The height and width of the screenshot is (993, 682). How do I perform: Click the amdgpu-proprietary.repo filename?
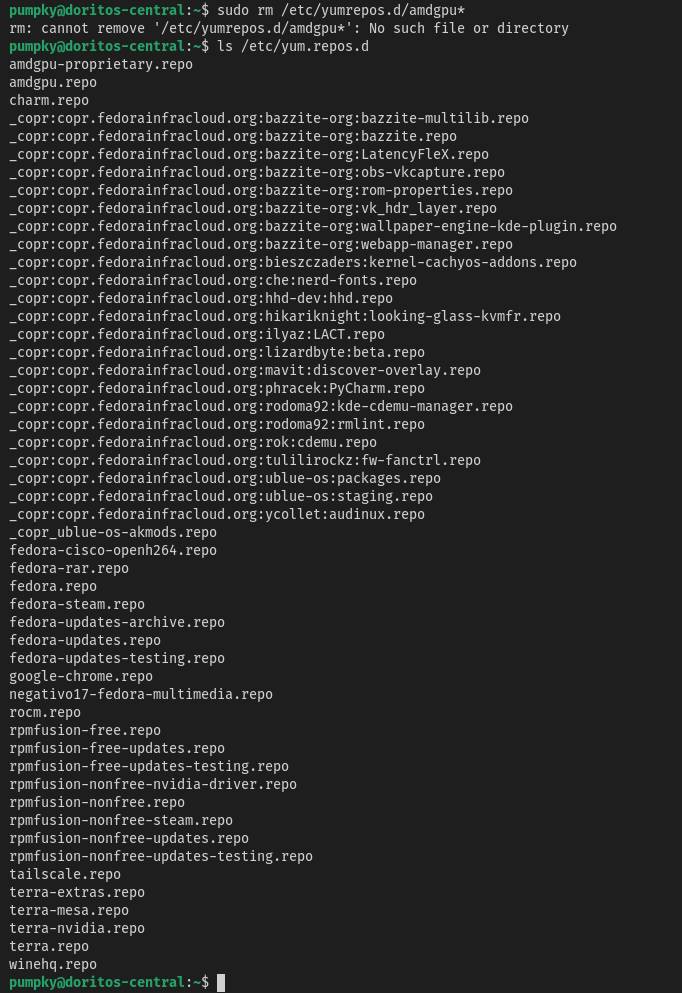tap(101, 65)
